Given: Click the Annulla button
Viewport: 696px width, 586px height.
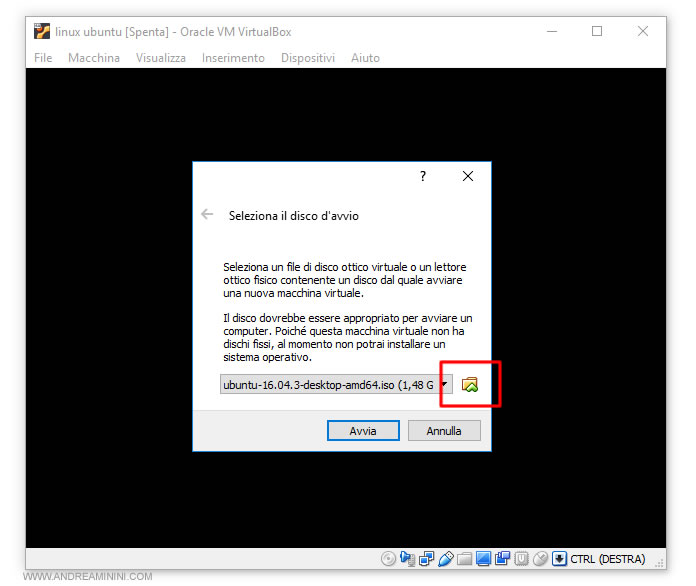Looking at the screenshot, I should tap(444, 431).
